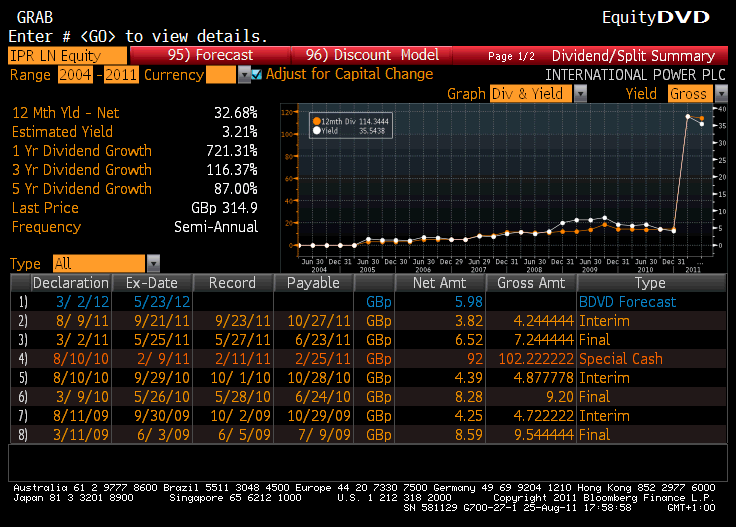Viewport: 736px width, 527px height.
Task: Edit the range start year 2004
Action: (x=75, y=75)
